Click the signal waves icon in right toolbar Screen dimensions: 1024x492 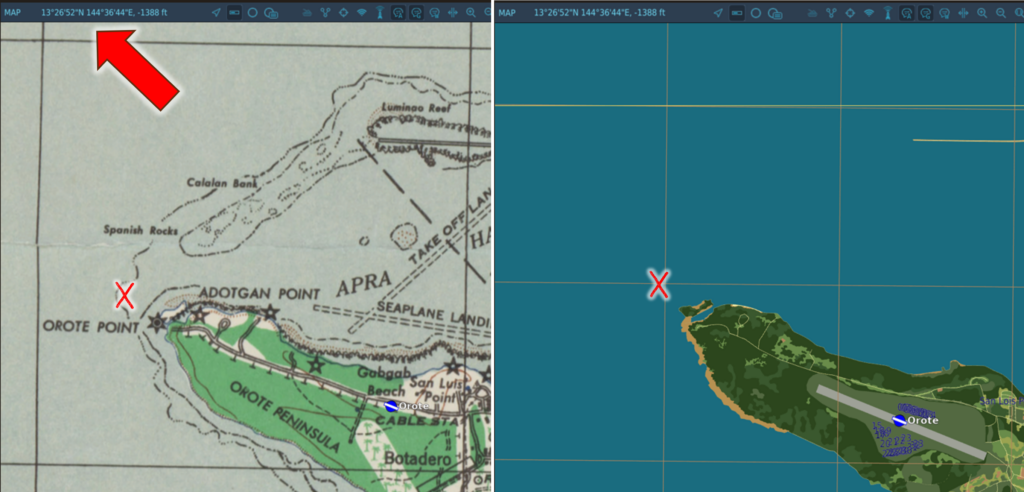coord(869,13)
